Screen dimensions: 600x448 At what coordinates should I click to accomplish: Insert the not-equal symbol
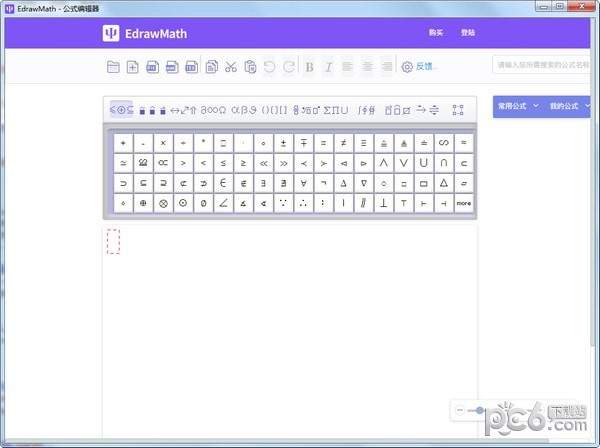(x=343, y=143)
